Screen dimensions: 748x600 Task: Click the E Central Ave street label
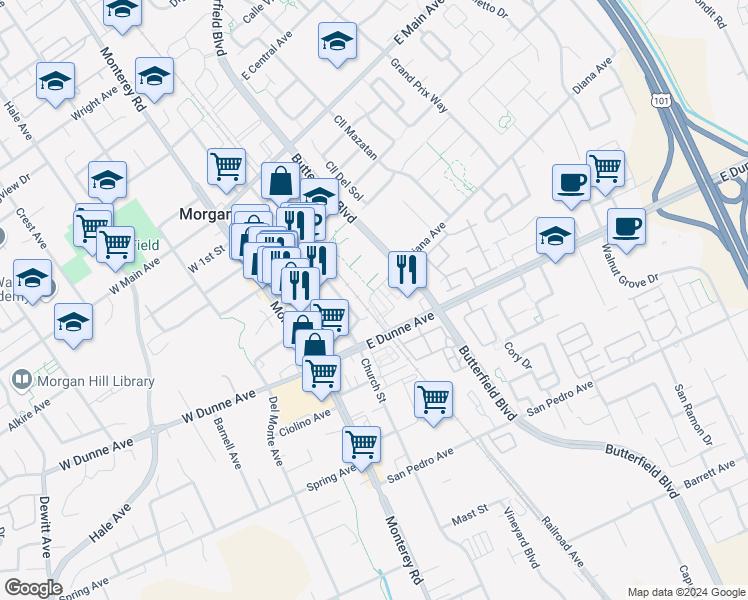pyautogui.click(x=267, y=56)
